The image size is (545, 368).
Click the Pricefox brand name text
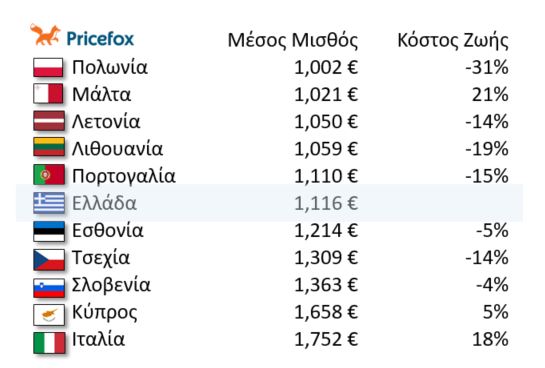[100, 39]
